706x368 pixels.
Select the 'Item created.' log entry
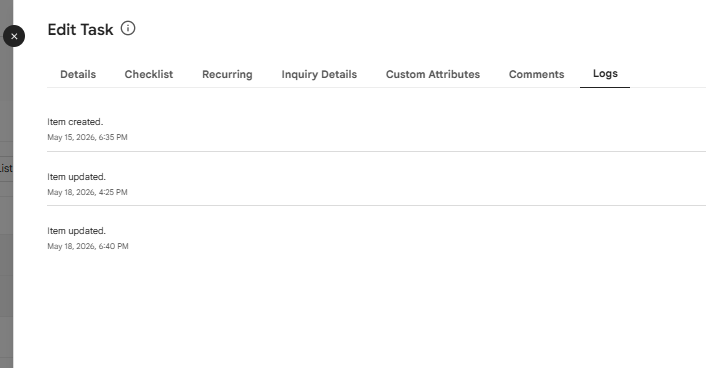point(75,122)
